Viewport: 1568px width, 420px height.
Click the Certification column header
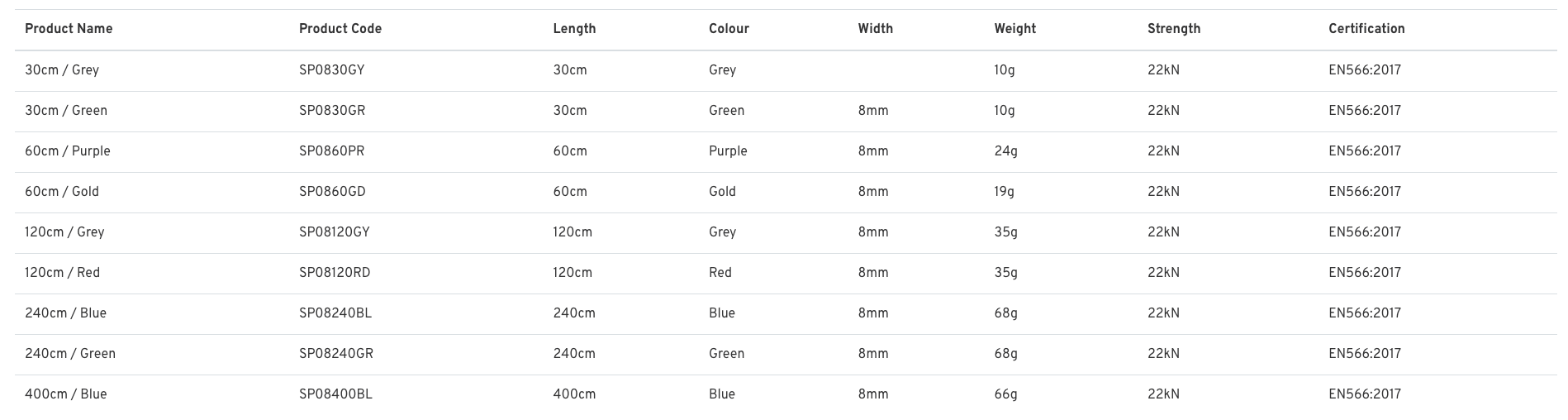pos(1366,29)
